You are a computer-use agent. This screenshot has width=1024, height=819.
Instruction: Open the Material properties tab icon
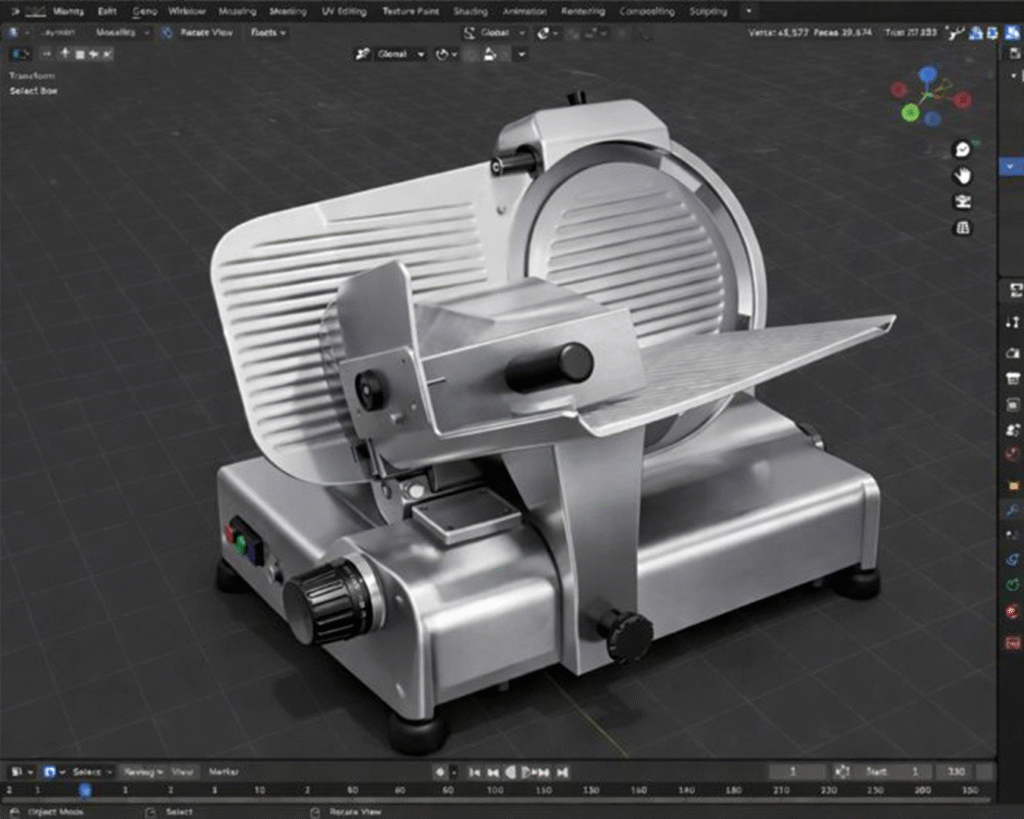(x=1012, y=612)
